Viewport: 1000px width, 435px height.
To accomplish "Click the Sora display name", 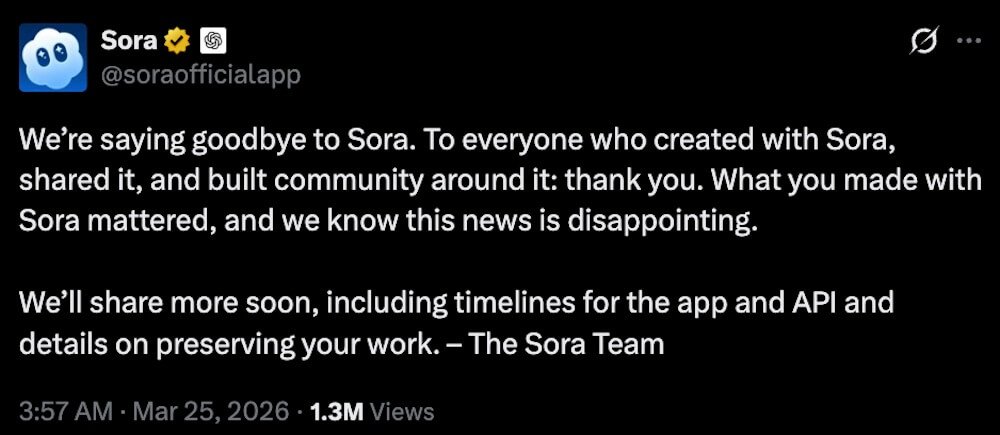I will [x=130, y=41].
